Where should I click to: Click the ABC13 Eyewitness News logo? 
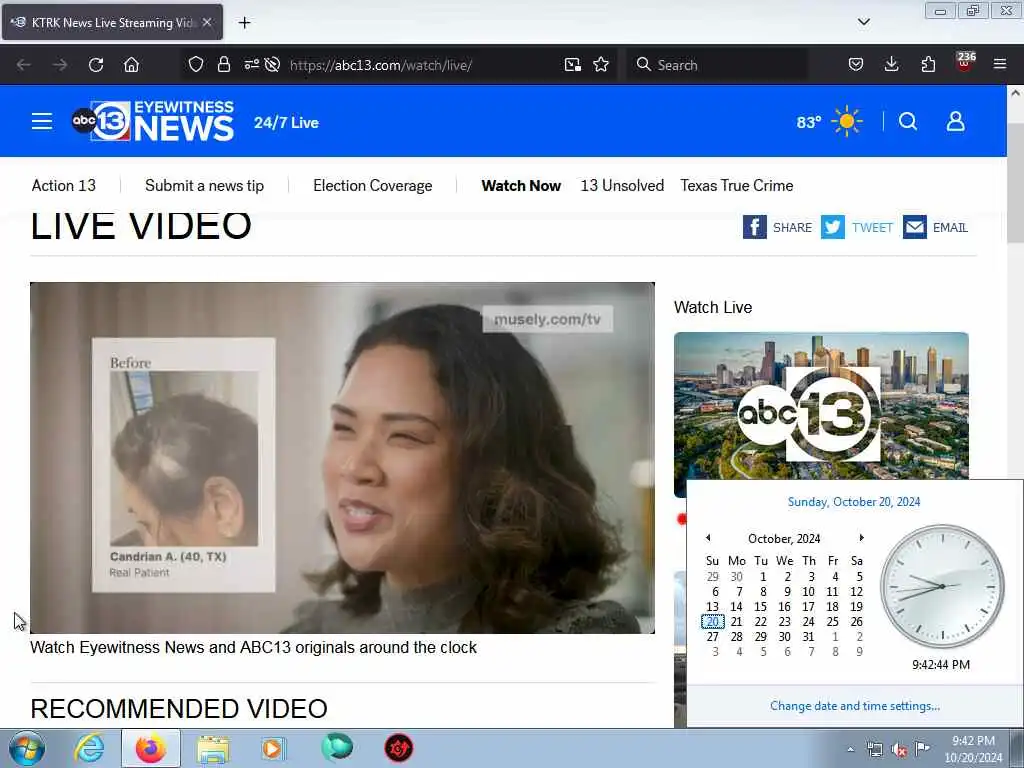pyautogui.click(x=153, y=121)
